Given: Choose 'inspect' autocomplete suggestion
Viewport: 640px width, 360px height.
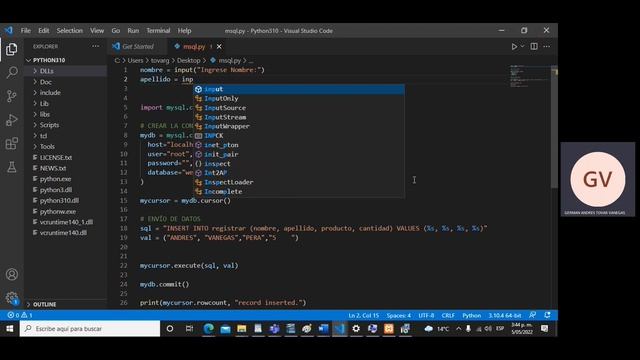Looking at the screenshot, I should click(299, 164).
